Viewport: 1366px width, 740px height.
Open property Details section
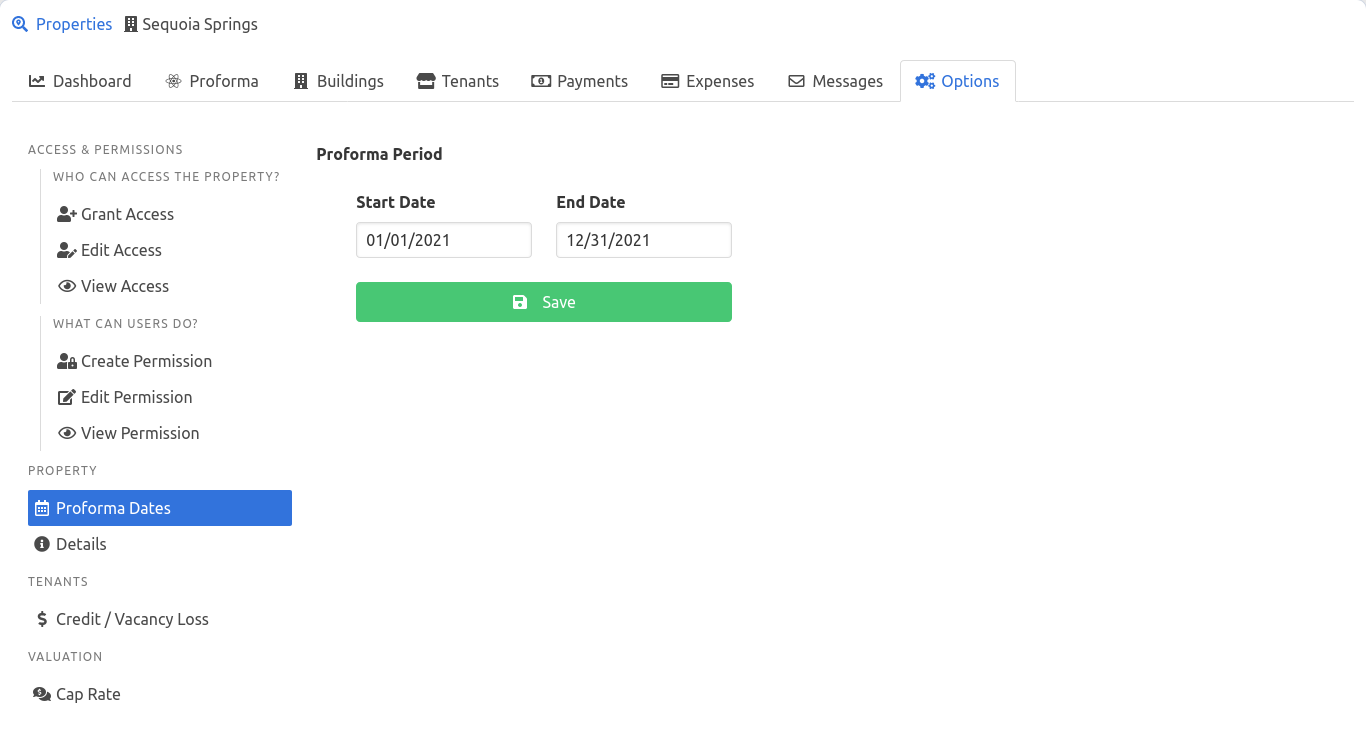click(160, 544)
